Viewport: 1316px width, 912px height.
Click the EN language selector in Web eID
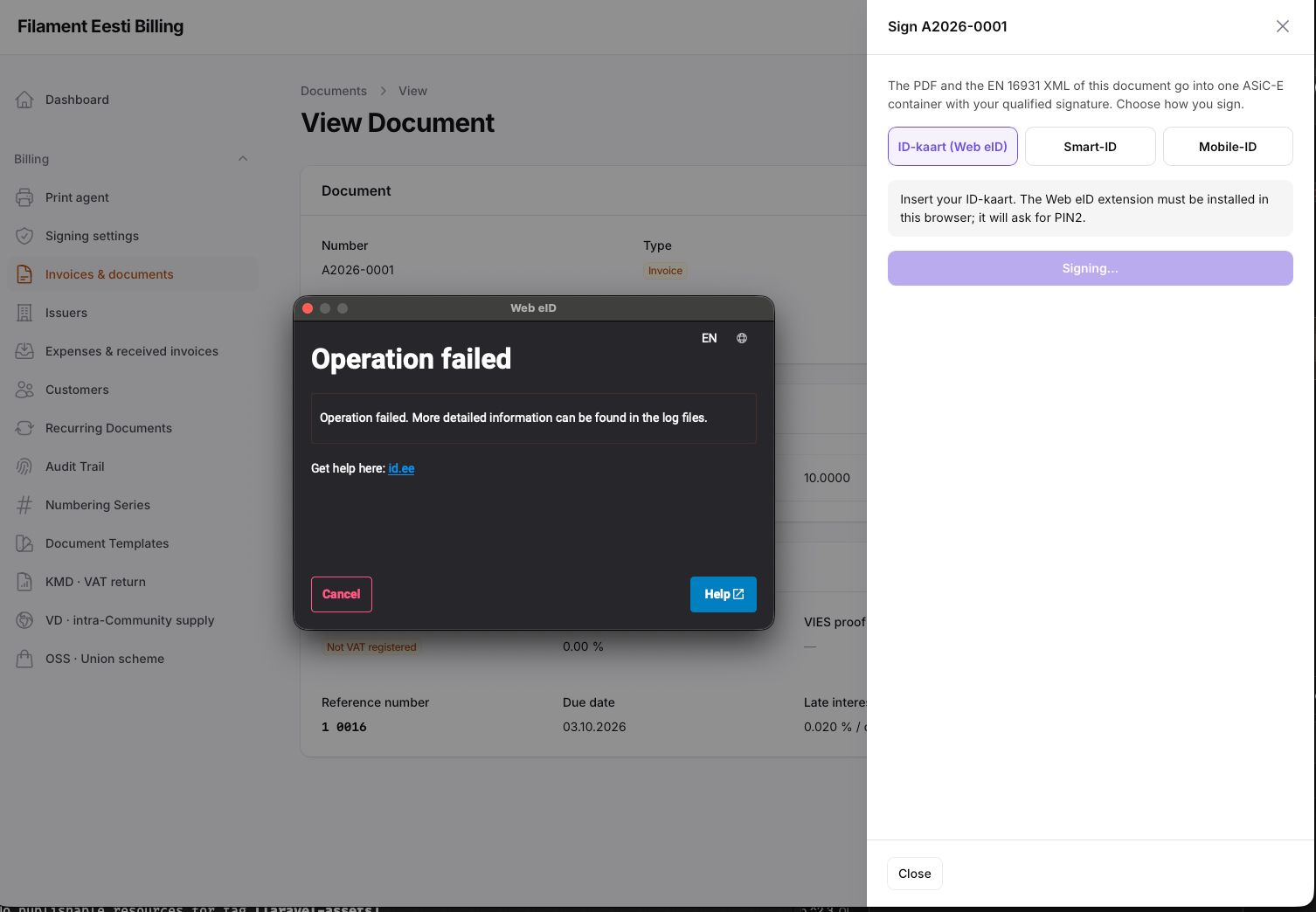click(x=710, y=338)
